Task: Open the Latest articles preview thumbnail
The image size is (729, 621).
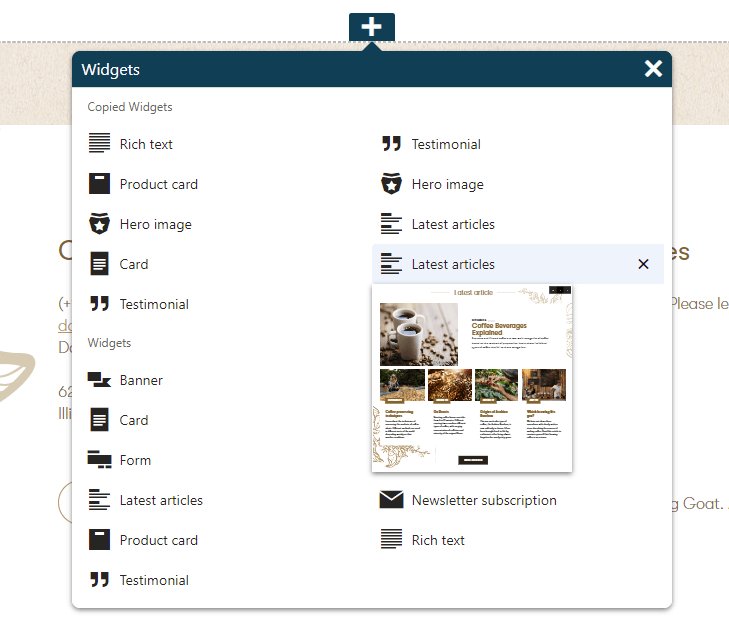Action: (472, 378)
